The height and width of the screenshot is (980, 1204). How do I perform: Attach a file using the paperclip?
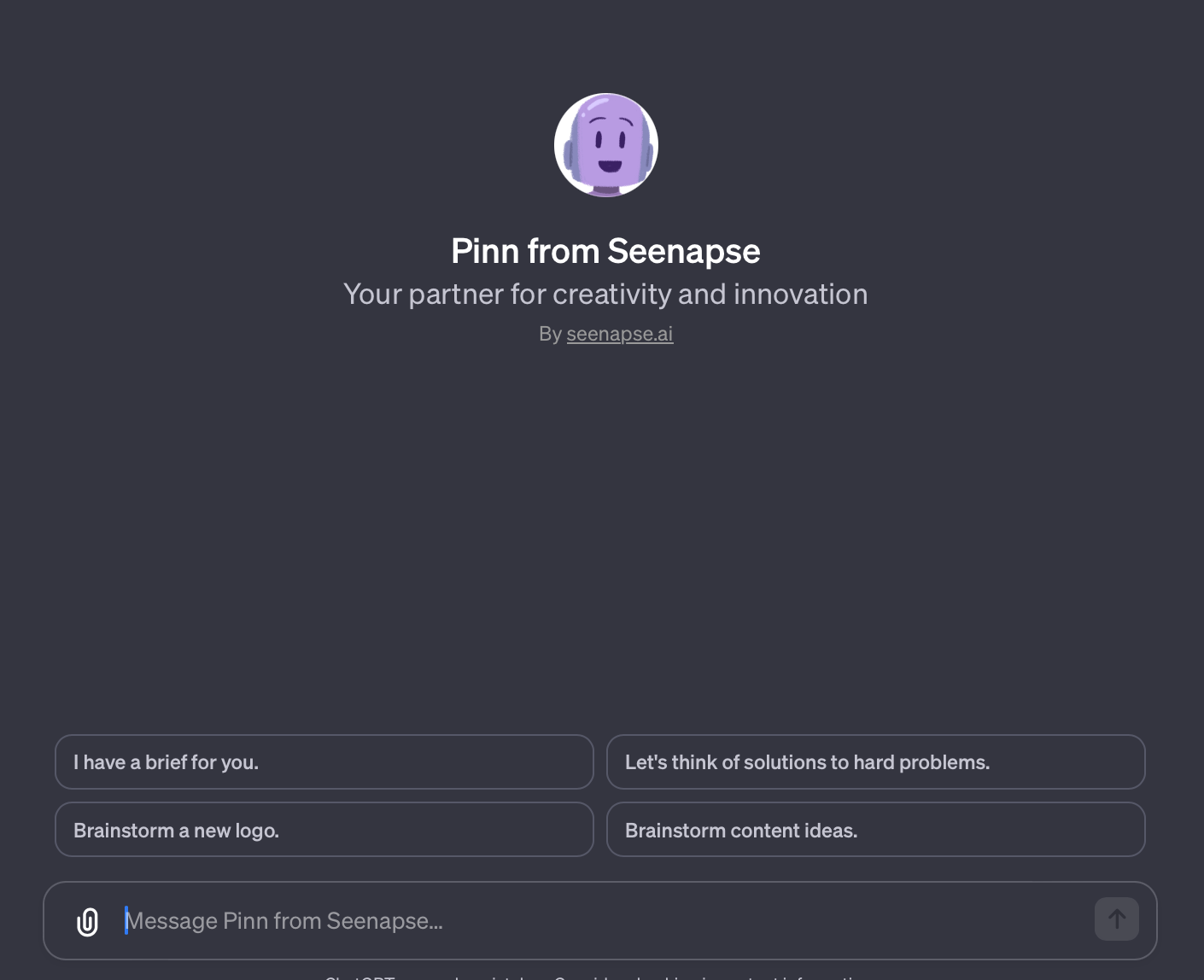(87, 921)
